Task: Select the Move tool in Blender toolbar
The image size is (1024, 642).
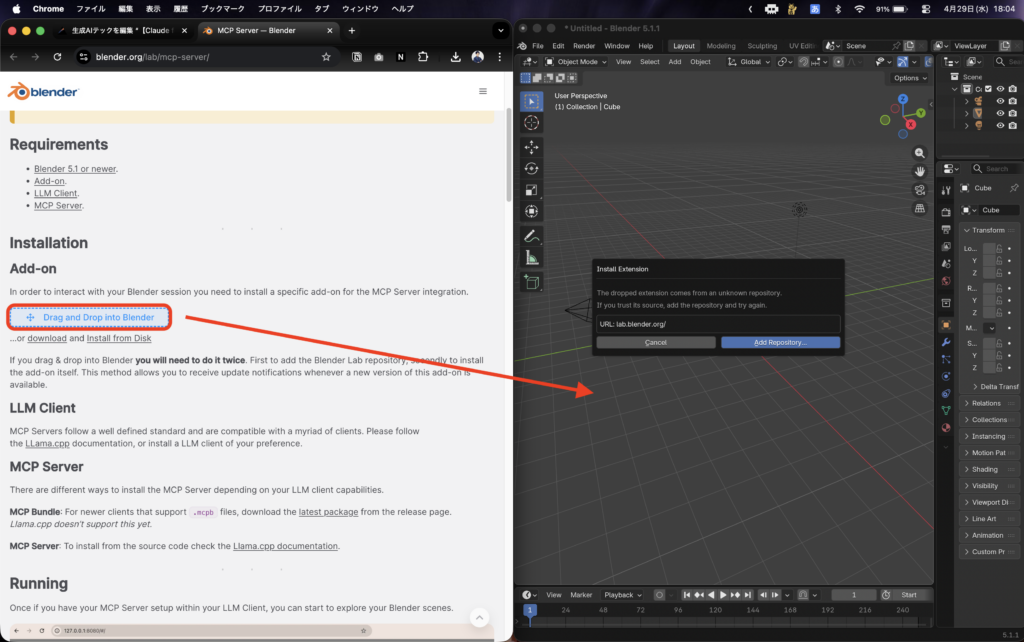Action: [x=531, y=147]
